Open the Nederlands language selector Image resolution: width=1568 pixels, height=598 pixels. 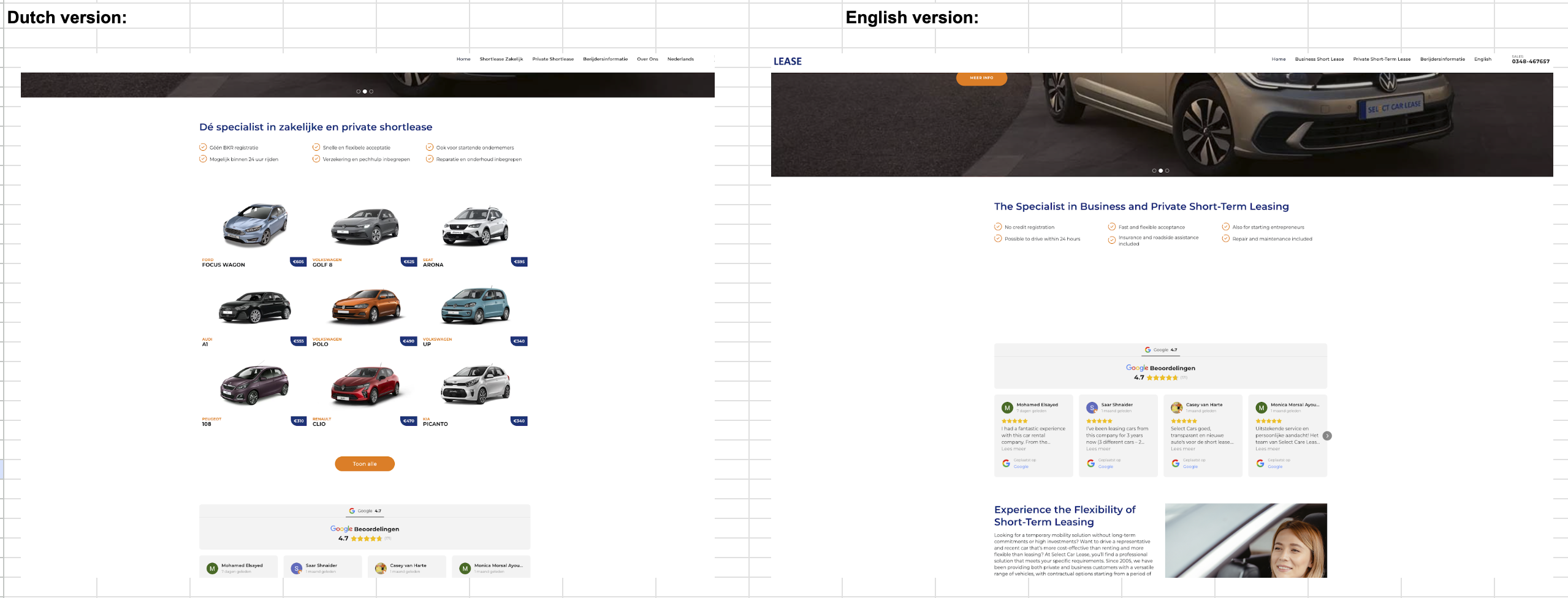(x=680, y=59)
